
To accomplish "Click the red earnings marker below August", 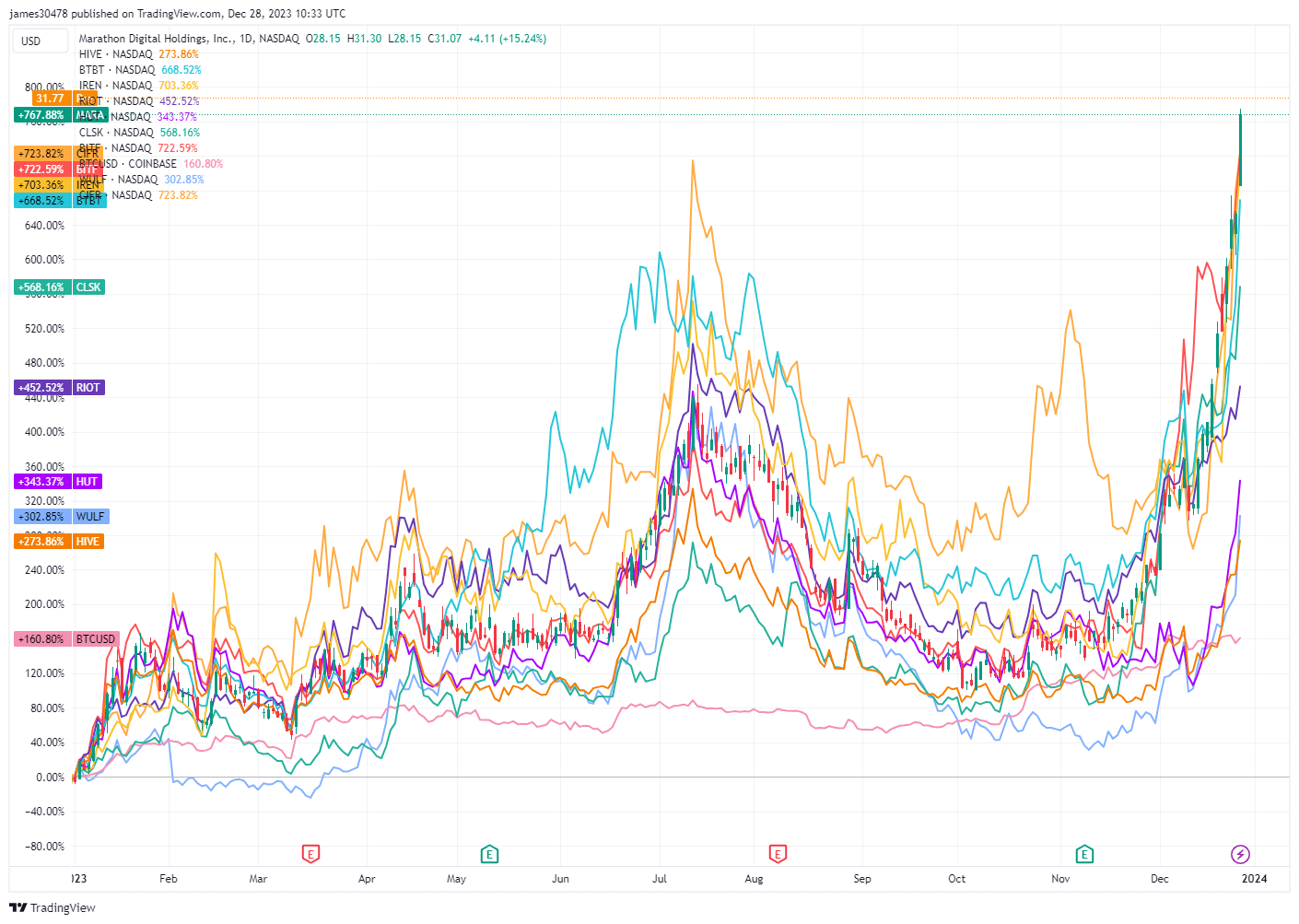I will point(778,854).
